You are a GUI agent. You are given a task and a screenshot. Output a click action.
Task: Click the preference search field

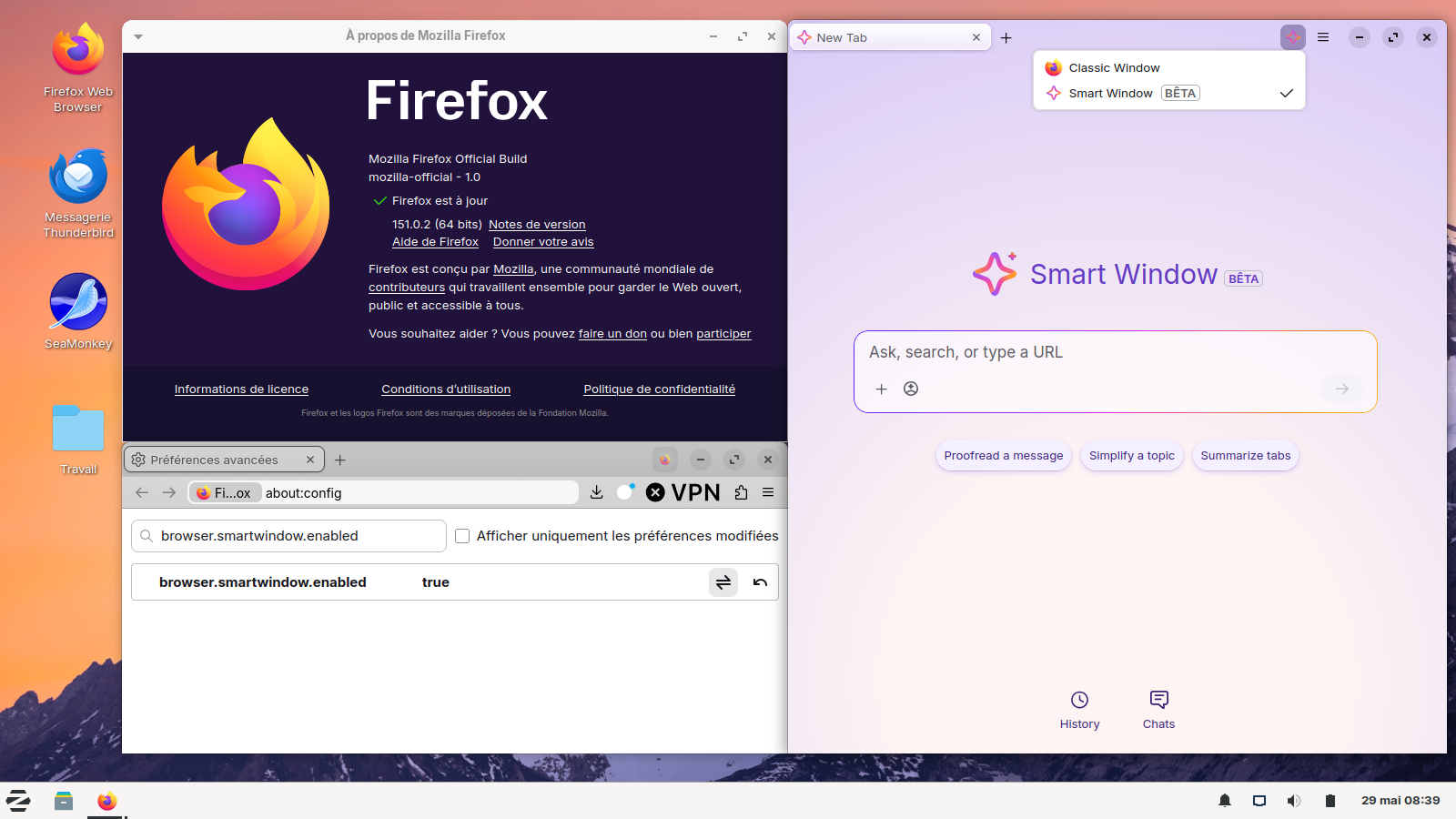click(288, 536)
